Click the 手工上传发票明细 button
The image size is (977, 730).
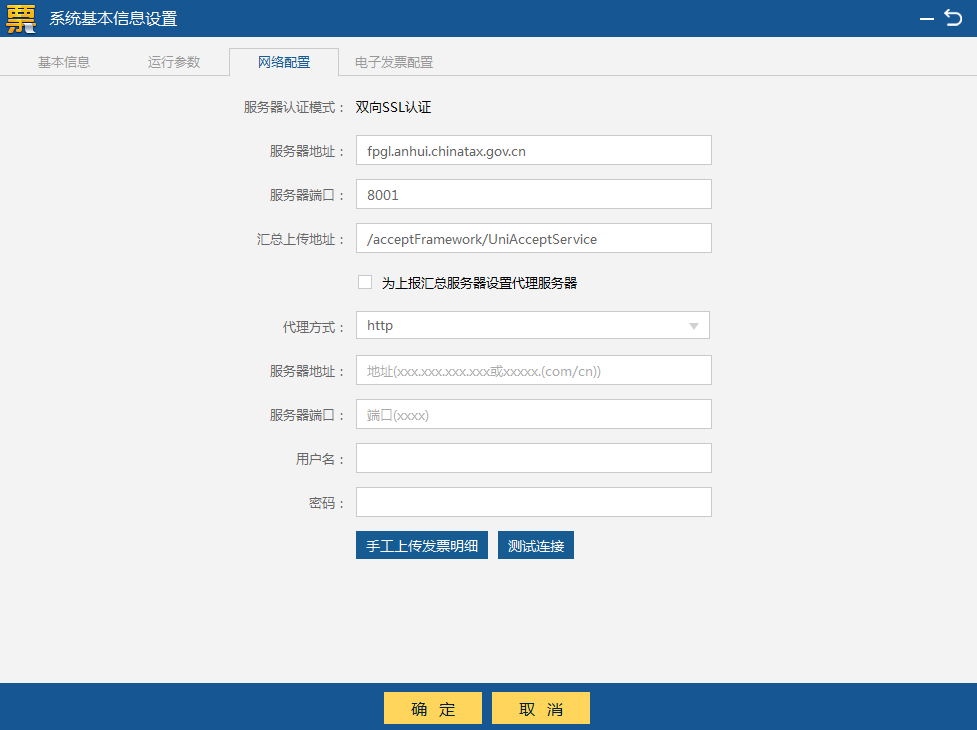(421, 544)
